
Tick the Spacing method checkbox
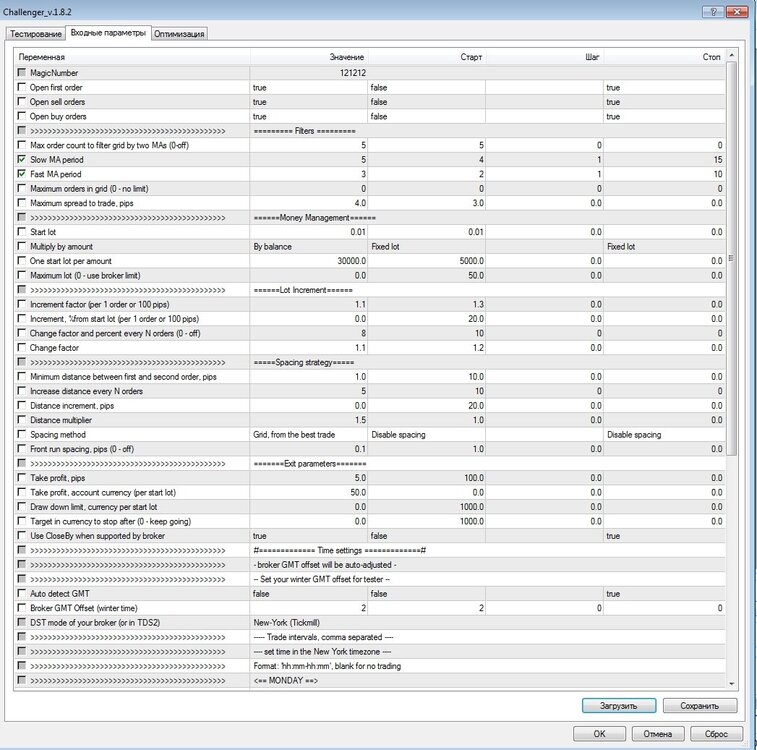(21, 434)
